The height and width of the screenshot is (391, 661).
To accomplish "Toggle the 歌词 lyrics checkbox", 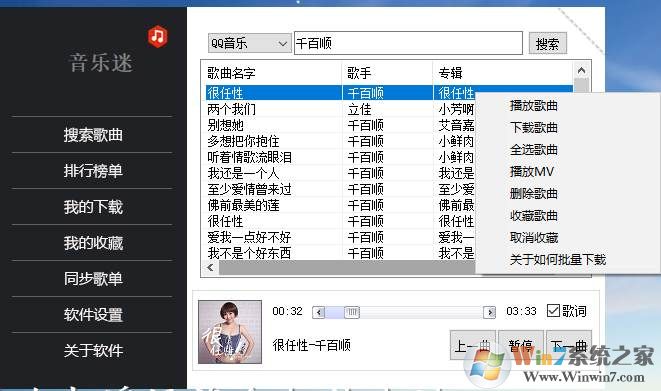I will coord(553,311).
